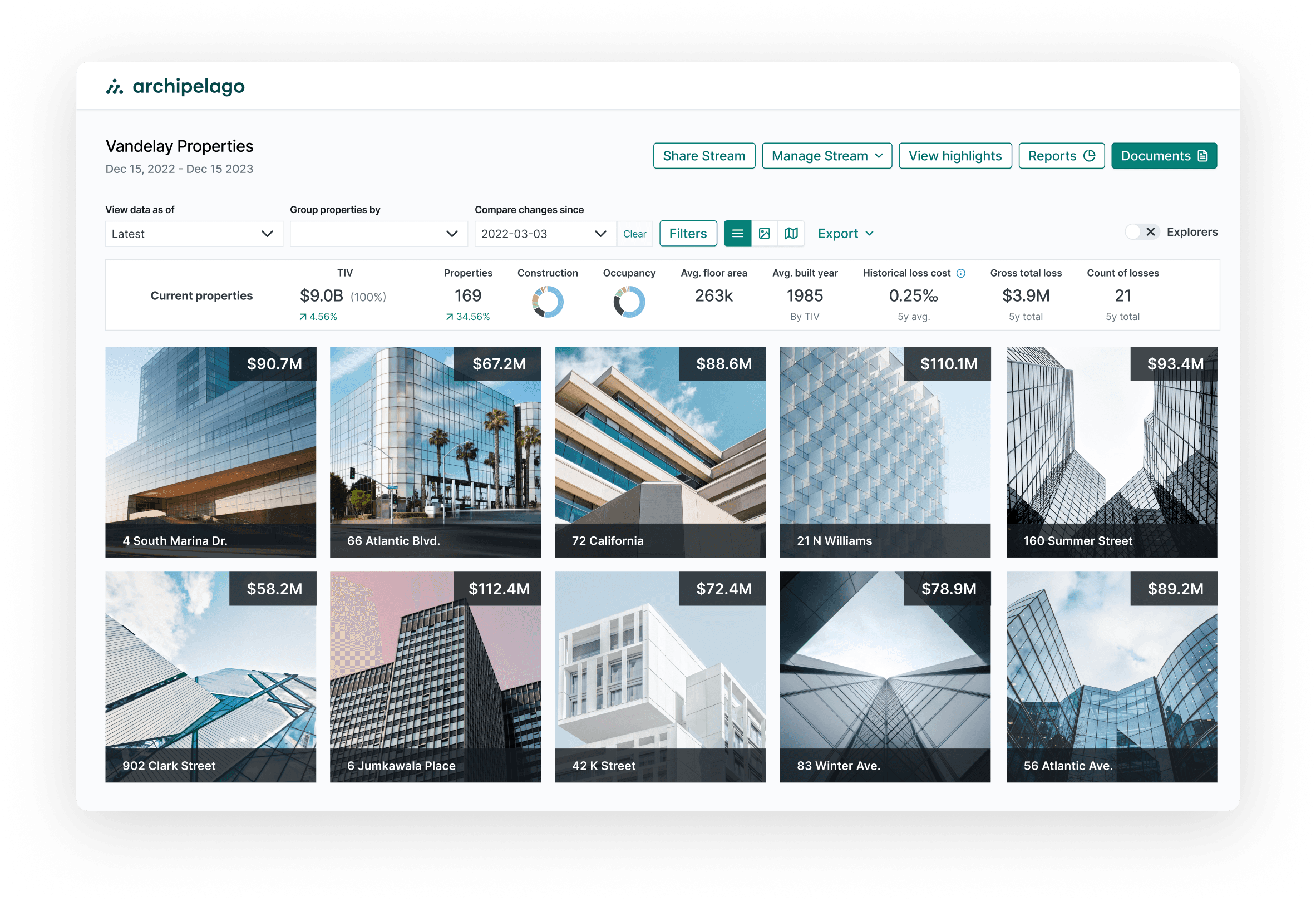Click the Construction donut chart

[x=548, y=302]
